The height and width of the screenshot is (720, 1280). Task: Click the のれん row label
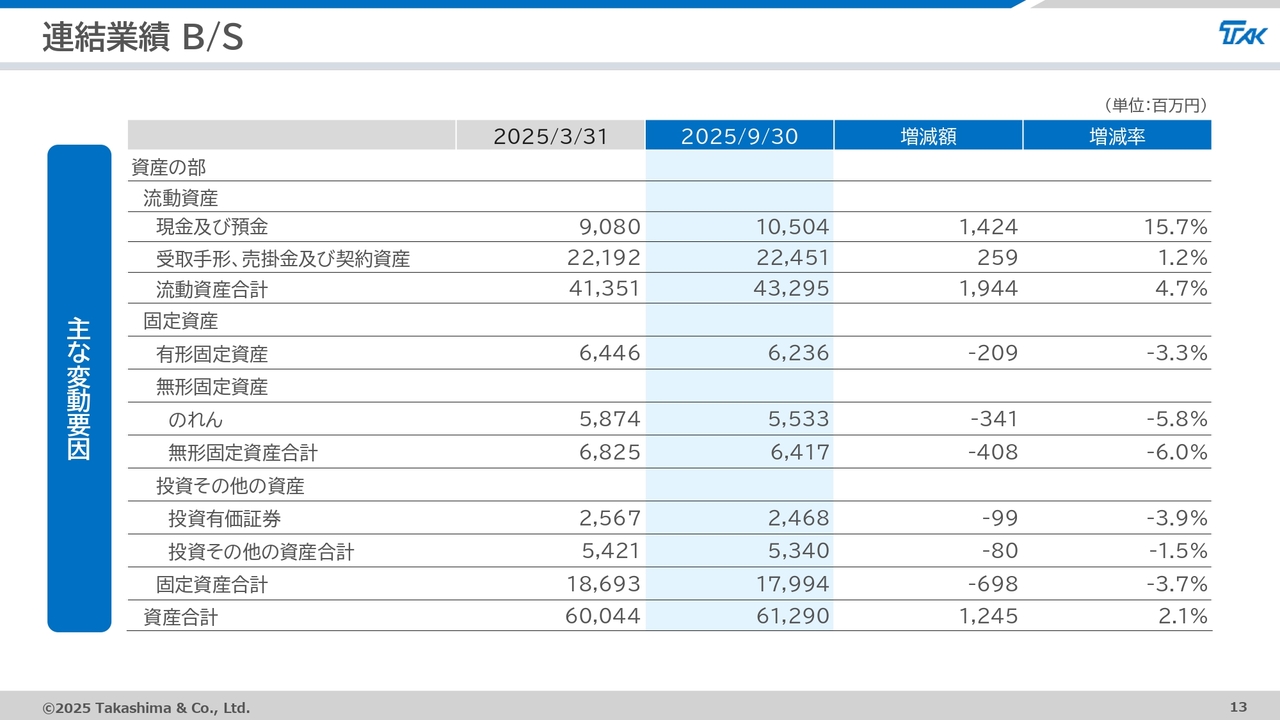pos(195,419)
